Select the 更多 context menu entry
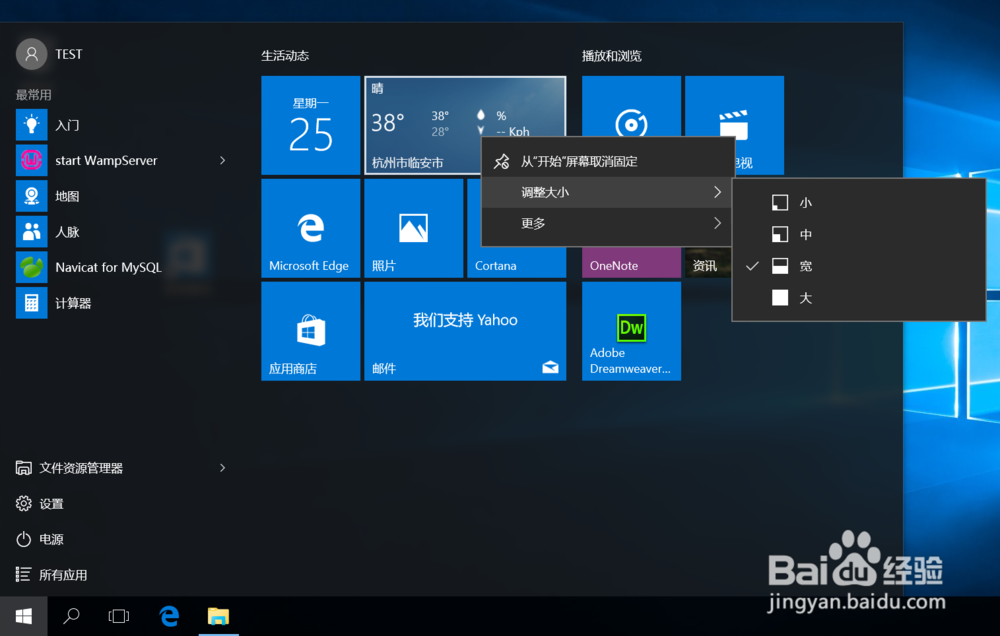 pos(606,223)
